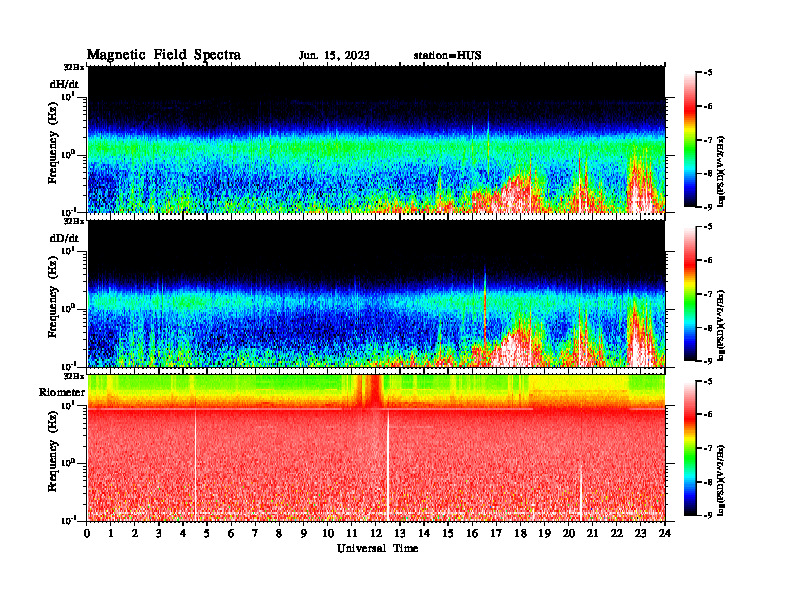
Task: Click the '15' hour tick label
Action: [x=448, y=533]
